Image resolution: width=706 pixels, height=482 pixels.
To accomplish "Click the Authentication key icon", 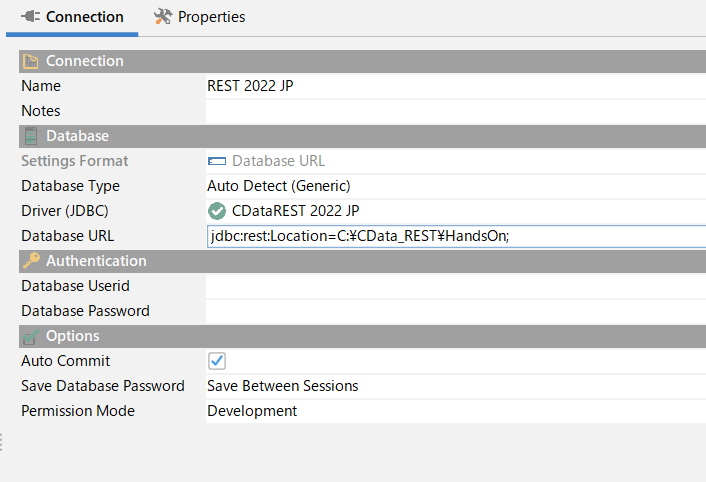I will click(31, 261).
